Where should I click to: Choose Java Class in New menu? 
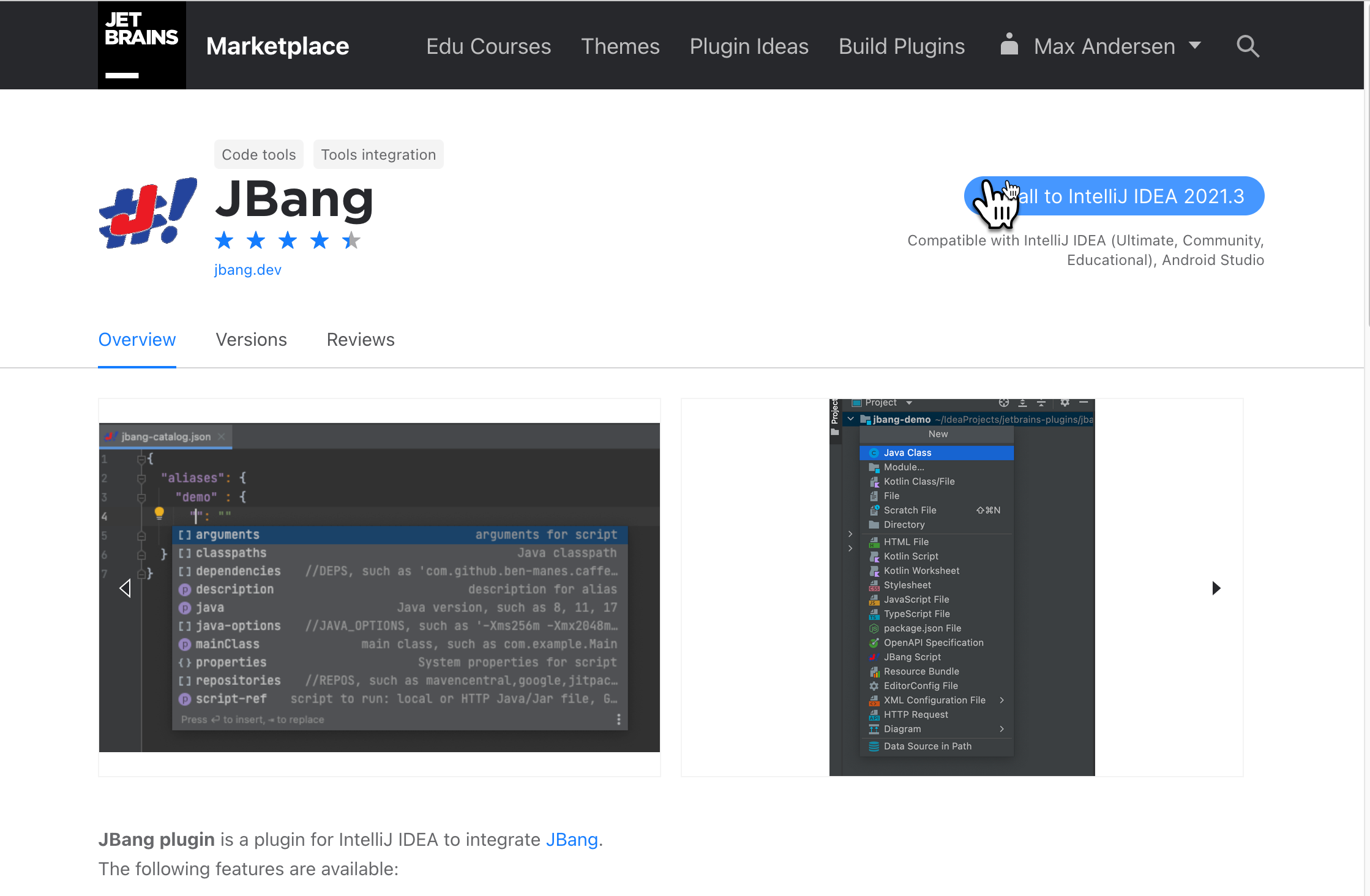click(x=937, y=453)
